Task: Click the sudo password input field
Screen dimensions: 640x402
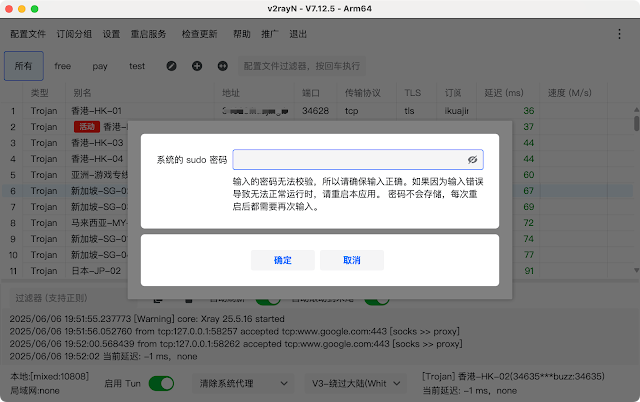Action: [348, 159]
